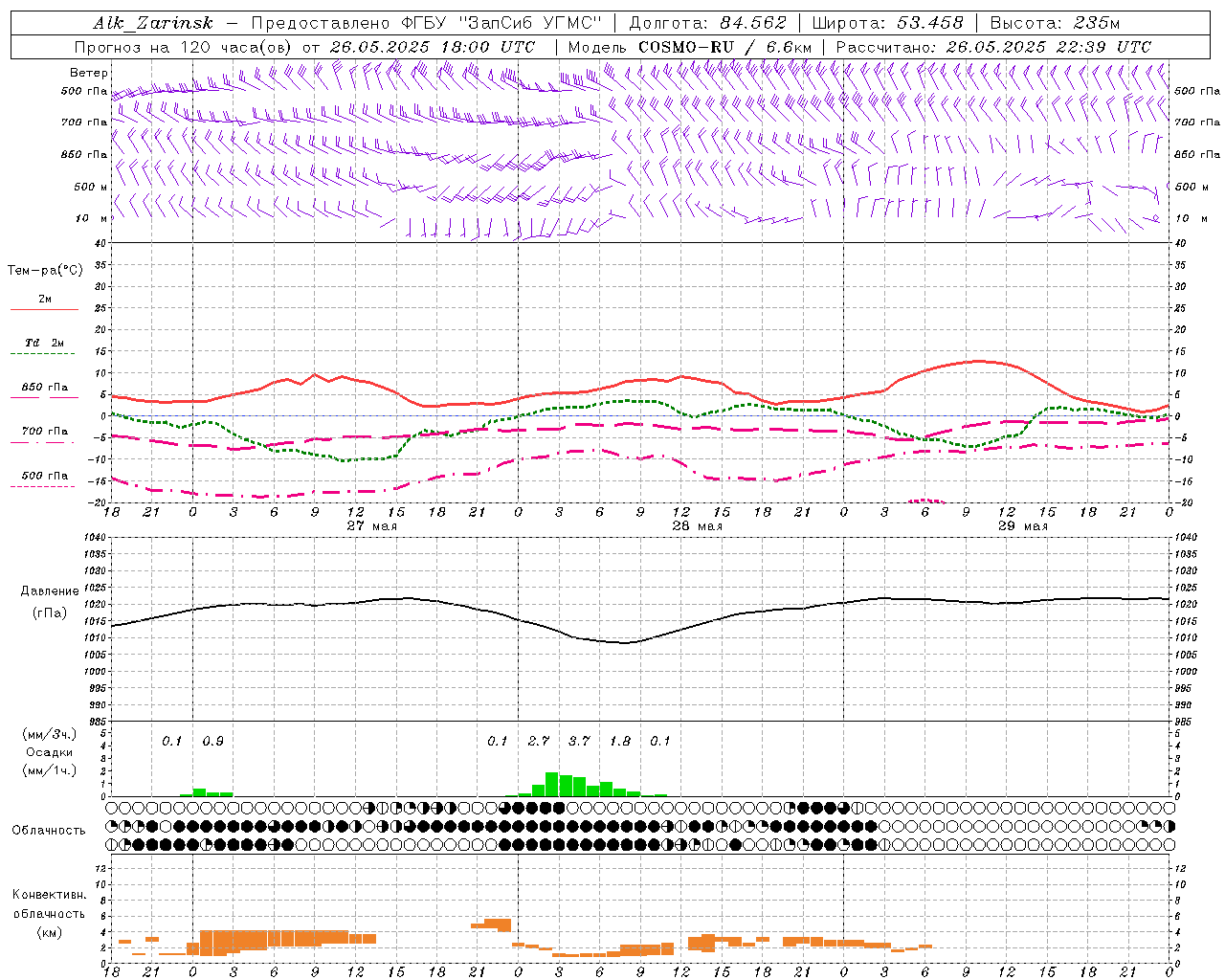Click the "Td 2м" dew point legend entry
Screen dimensions: 1225x980
(45, 343)
